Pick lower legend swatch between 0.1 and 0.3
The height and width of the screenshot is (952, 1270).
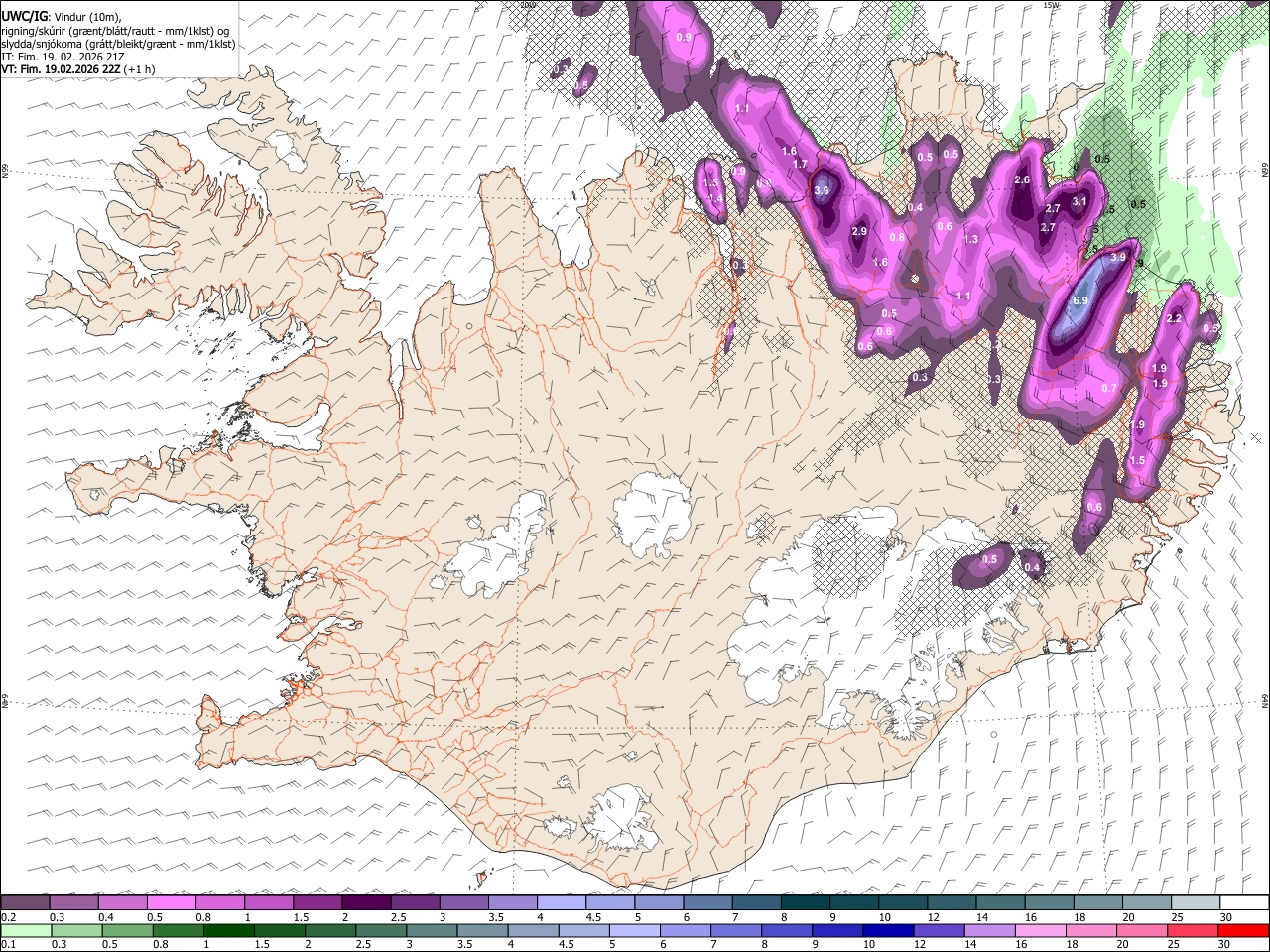pos(25,930)
